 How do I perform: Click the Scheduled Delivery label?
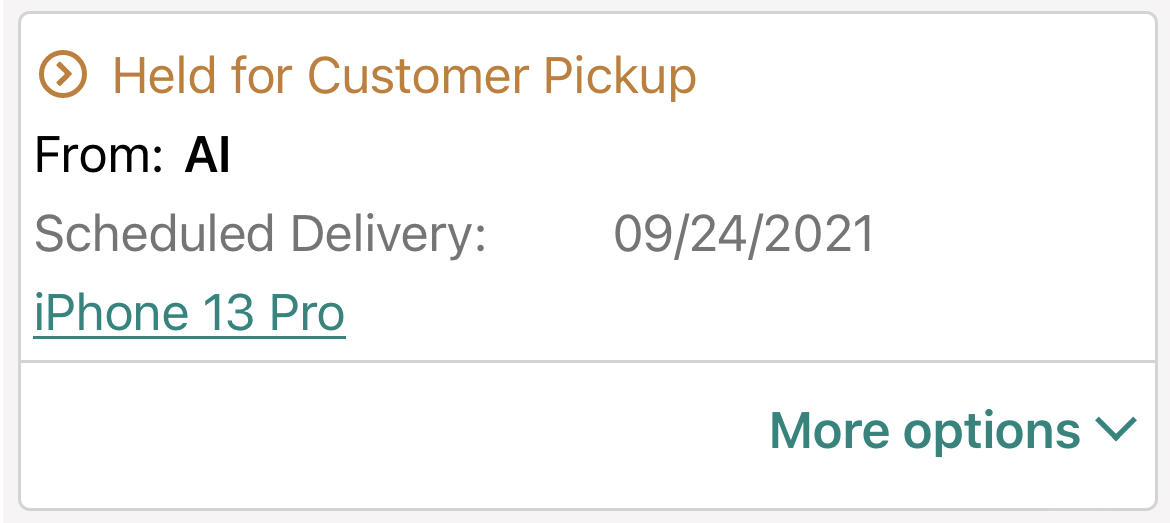point(260,235)
